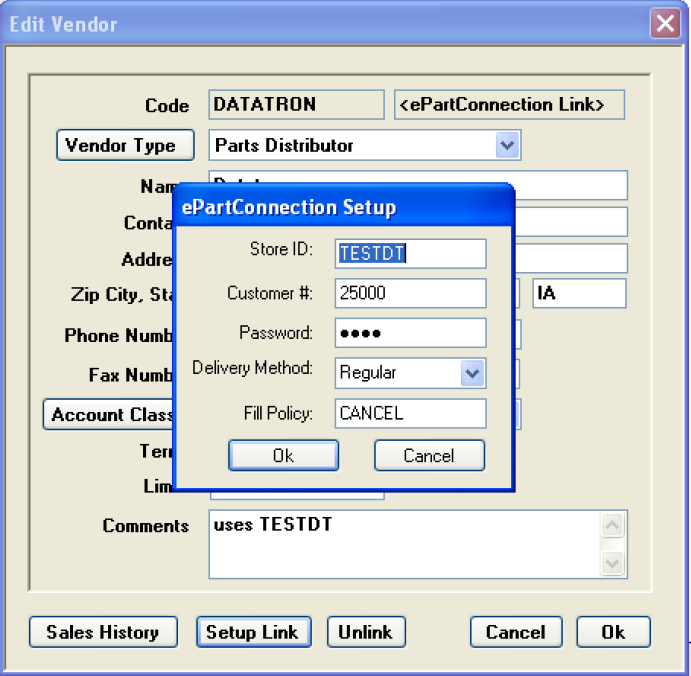
Task: Open the Delivery Method dropdown
Action: click(472, 373)
